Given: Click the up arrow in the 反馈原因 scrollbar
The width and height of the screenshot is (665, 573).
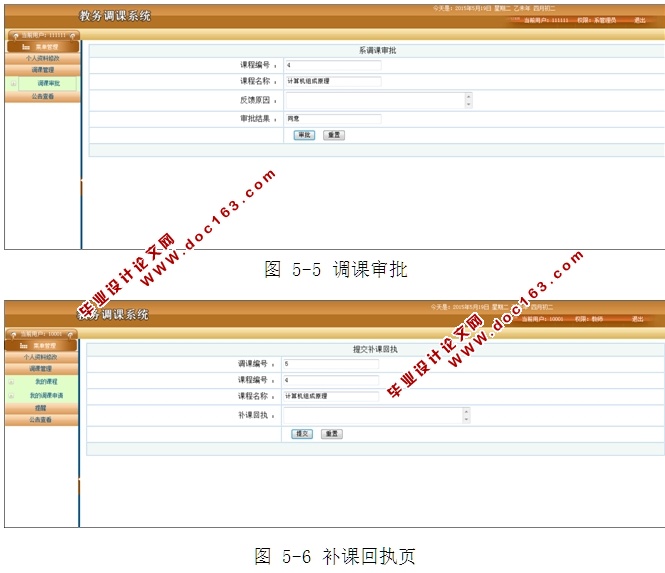Looking at the screenshot, I should click(x=469, y=96).
